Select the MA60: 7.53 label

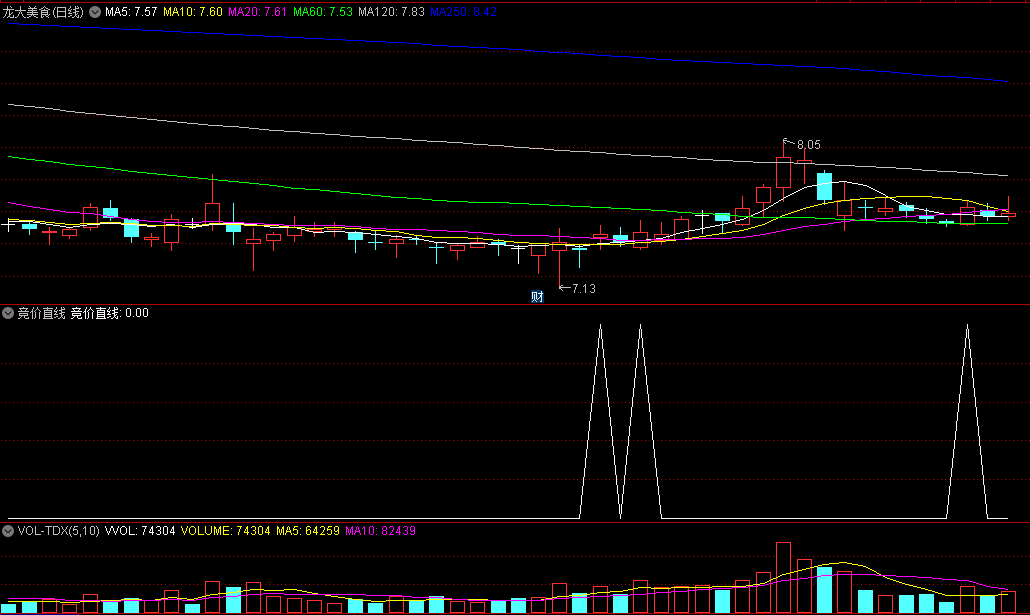323,12
